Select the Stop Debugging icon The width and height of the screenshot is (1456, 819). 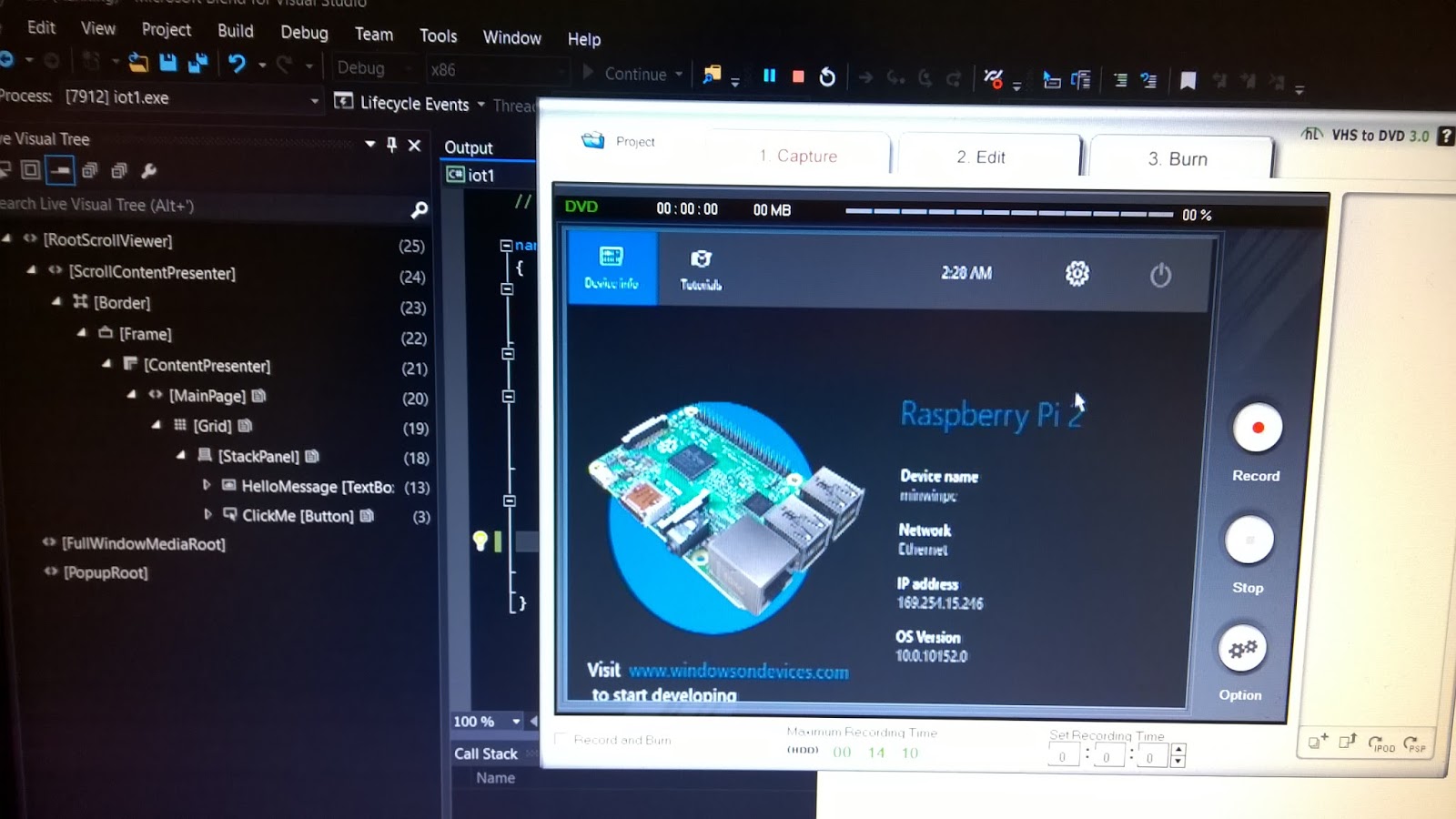coord(798,76)
